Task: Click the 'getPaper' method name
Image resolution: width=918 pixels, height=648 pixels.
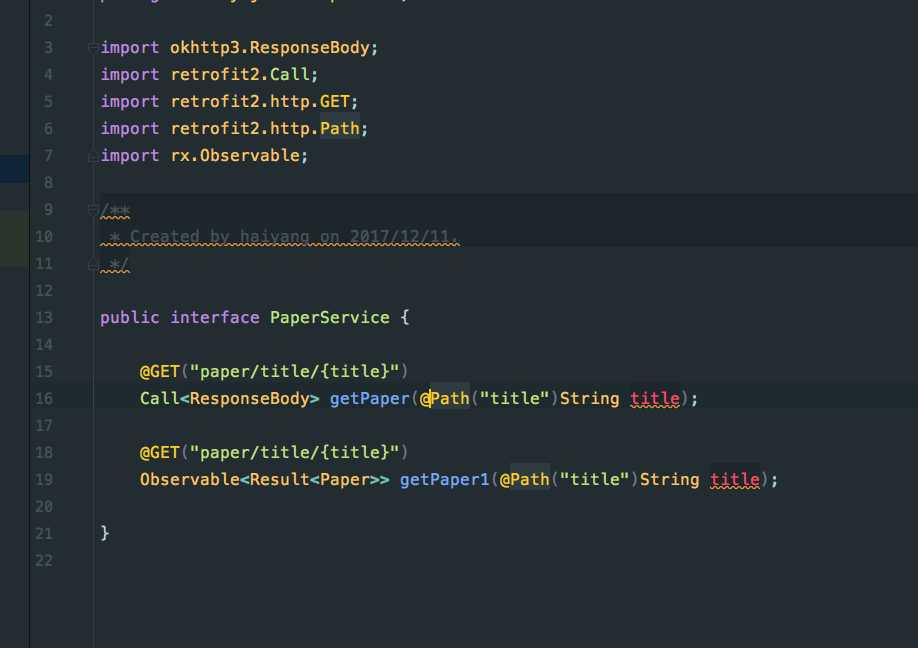Action: (369, 399)
